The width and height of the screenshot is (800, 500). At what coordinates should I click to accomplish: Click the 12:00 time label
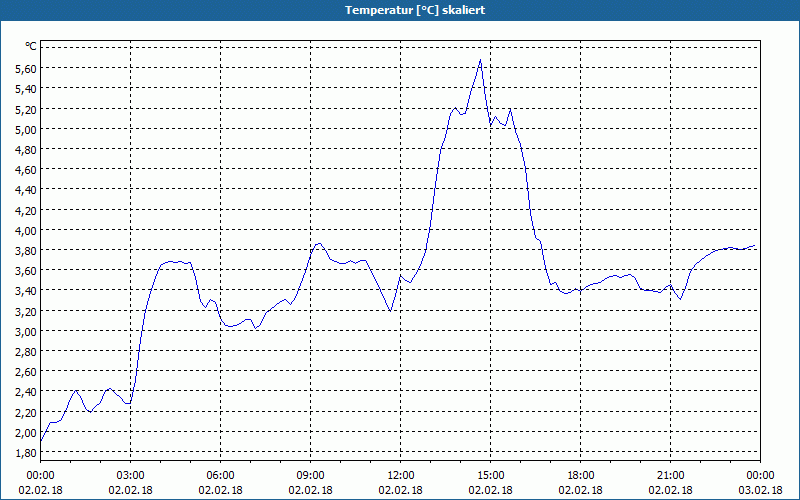point(401,476)
